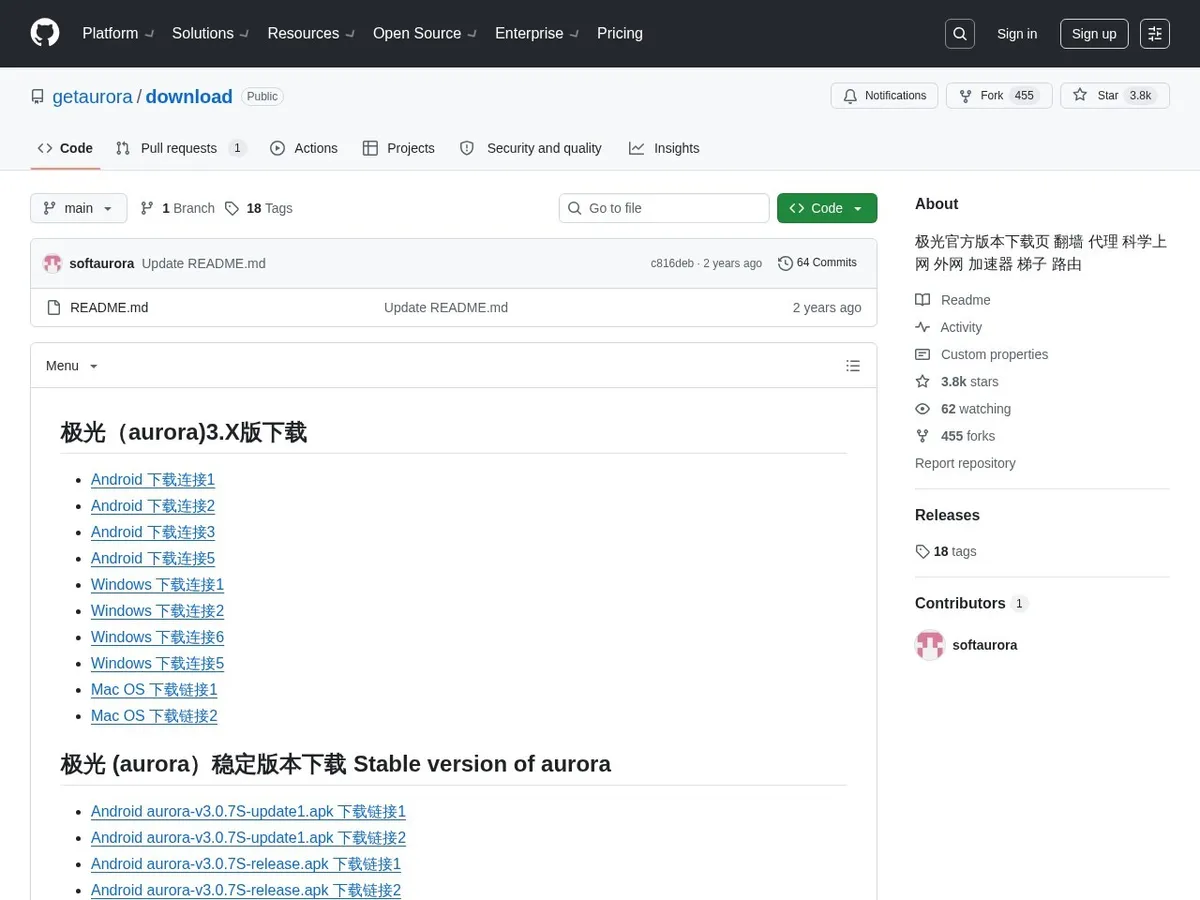The width and height of the screenshot is (1200, 900).
Task: Click the 18 tags link under Releases
Action: click(x=946, y=551)
